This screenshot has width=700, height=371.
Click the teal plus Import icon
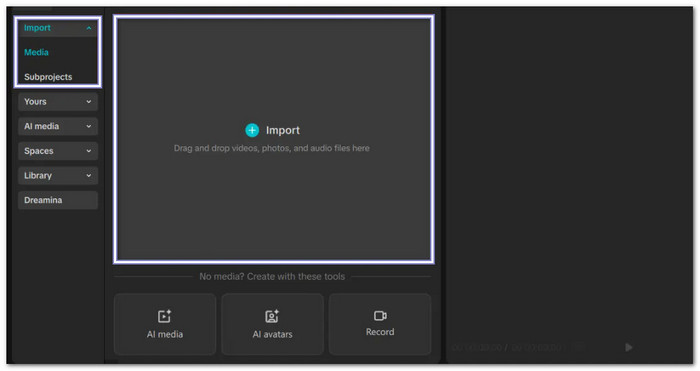(252, 130)
